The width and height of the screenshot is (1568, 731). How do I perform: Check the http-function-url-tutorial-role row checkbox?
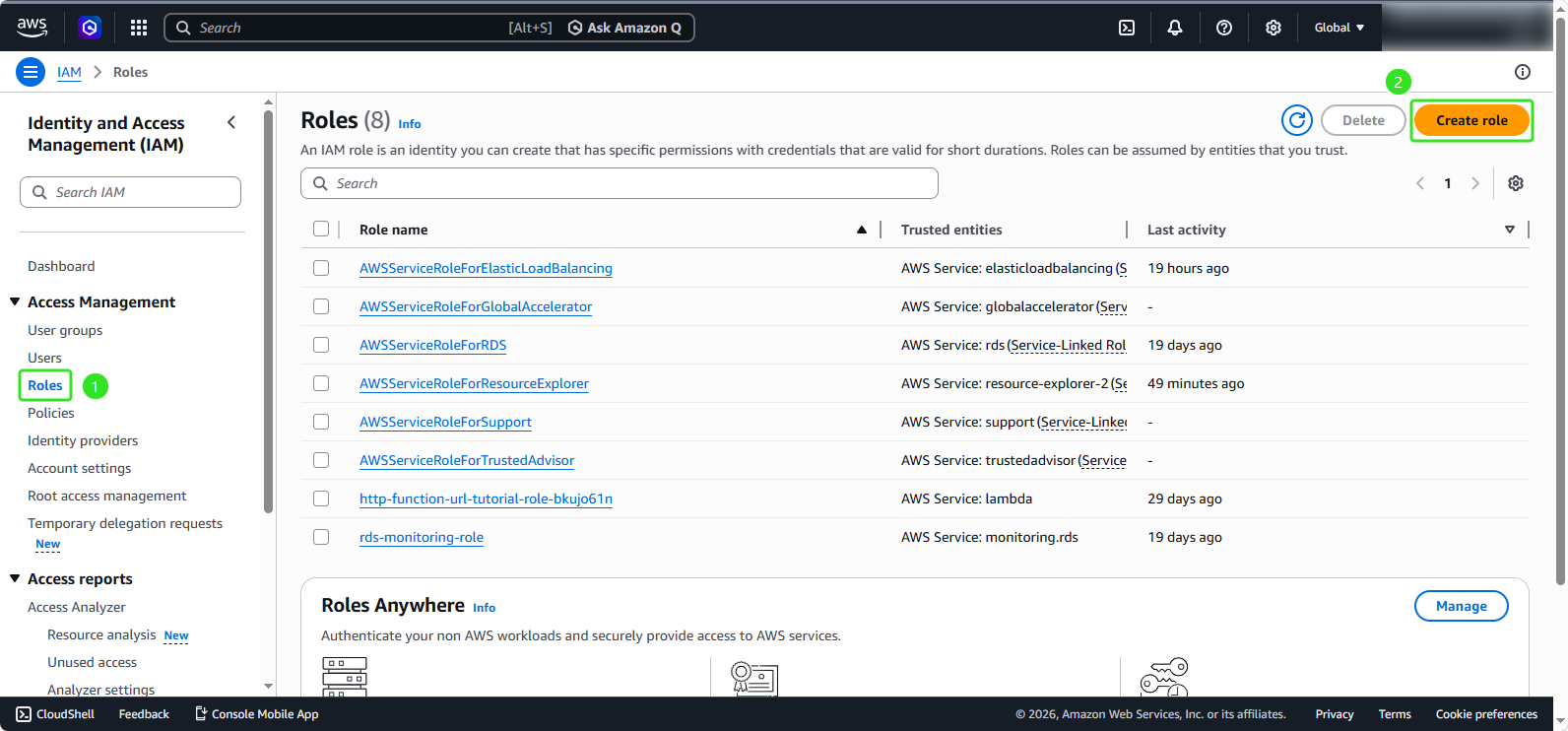[x=321, y=498]
